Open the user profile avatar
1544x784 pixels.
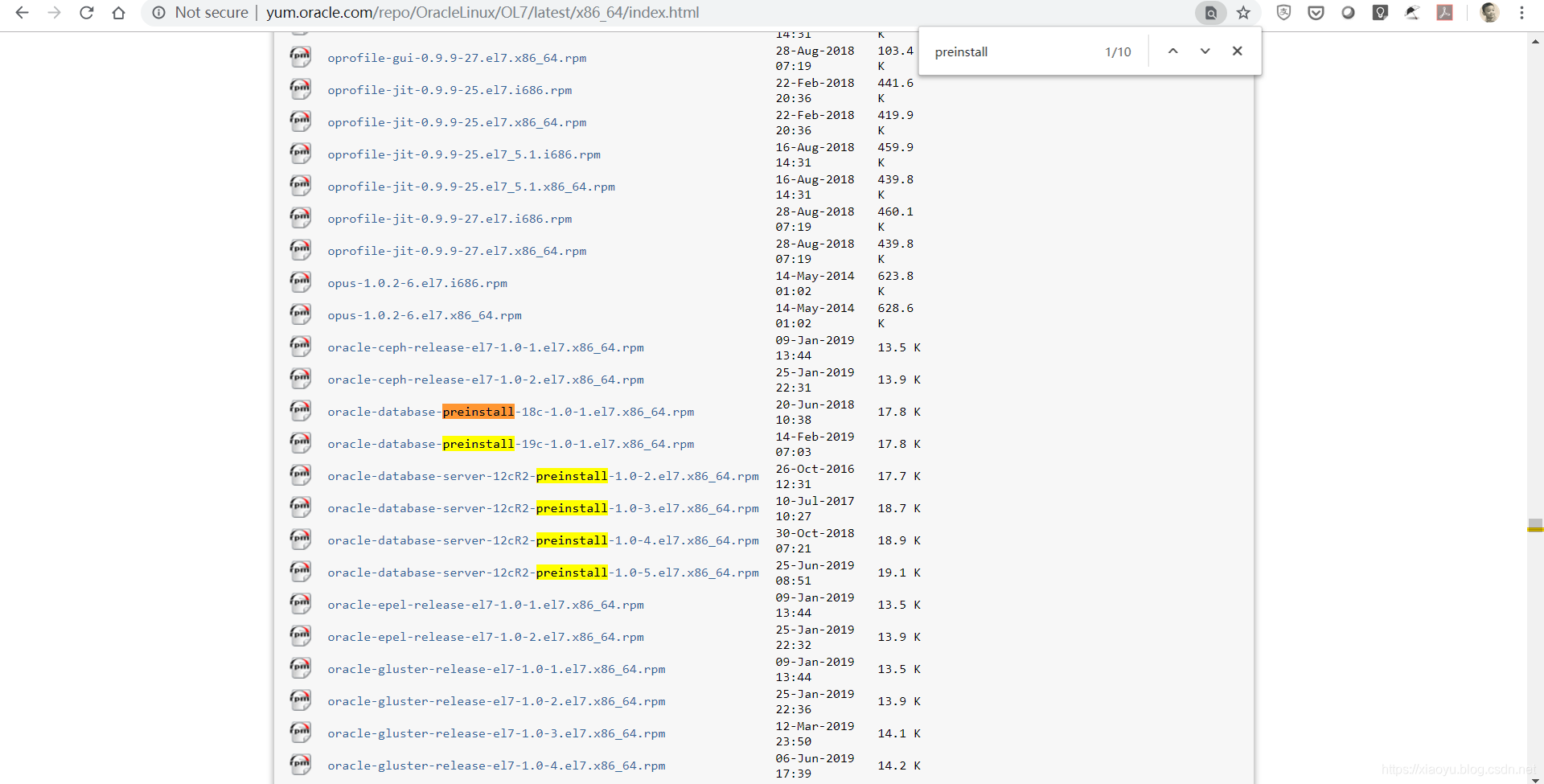point(1489,13)
